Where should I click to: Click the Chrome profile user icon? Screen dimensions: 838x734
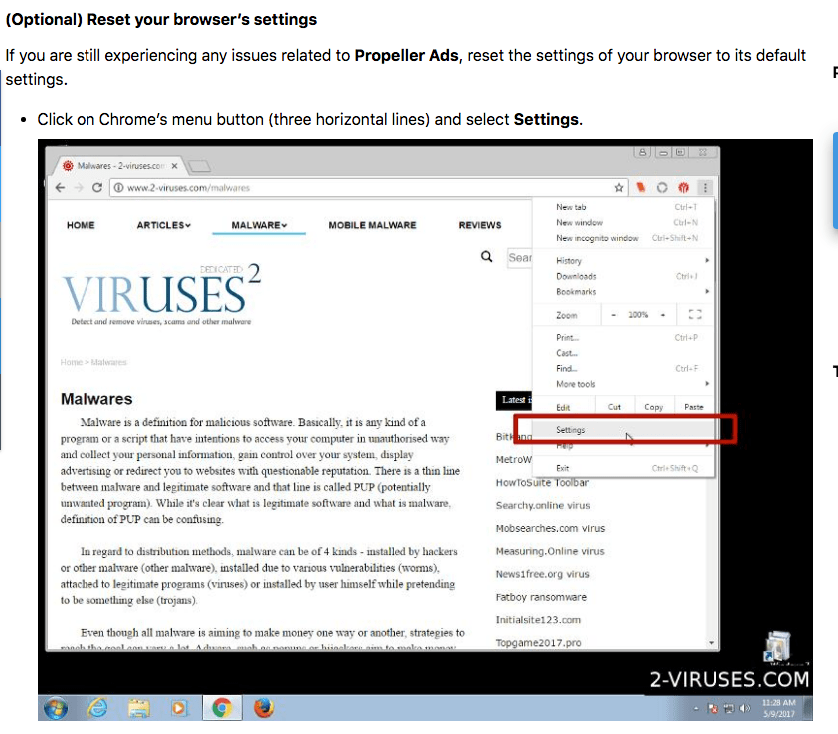(x=642, y=152)
